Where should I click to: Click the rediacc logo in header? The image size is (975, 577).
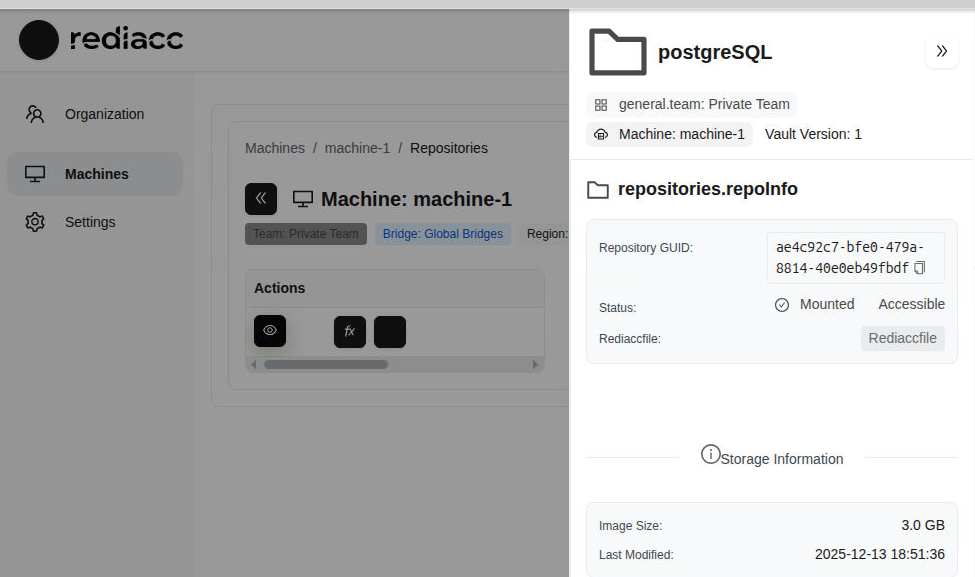pyautogui.click(x=101, y=40)
